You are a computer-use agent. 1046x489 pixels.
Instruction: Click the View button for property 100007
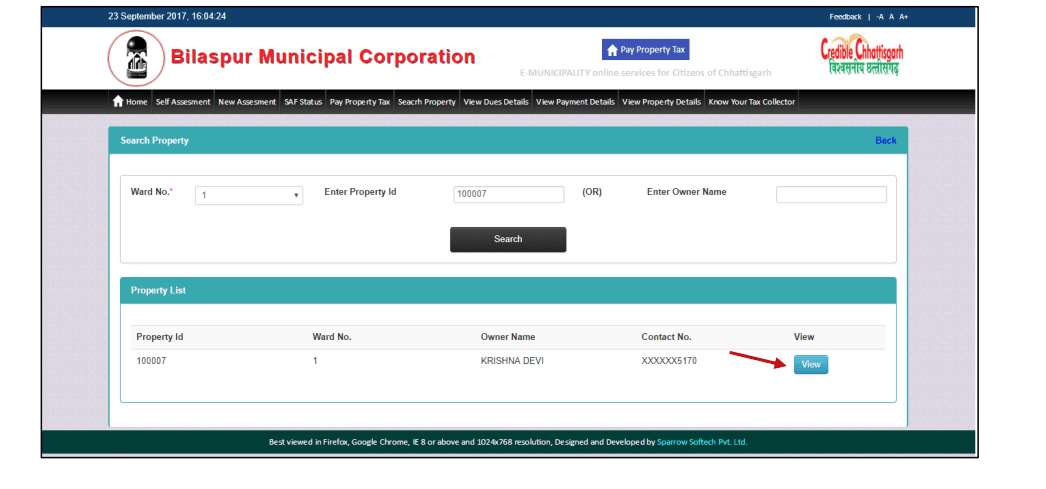[x=811, y=364]
